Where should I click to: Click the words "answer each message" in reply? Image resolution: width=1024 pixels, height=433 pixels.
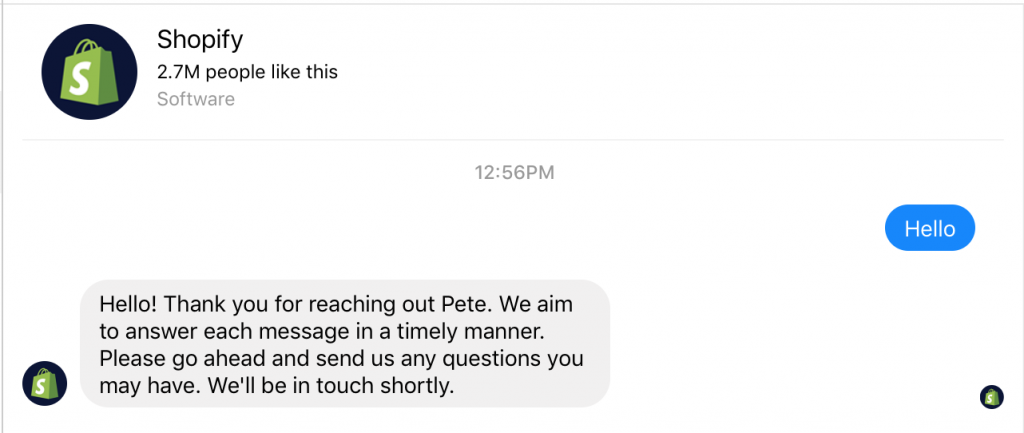236,332
